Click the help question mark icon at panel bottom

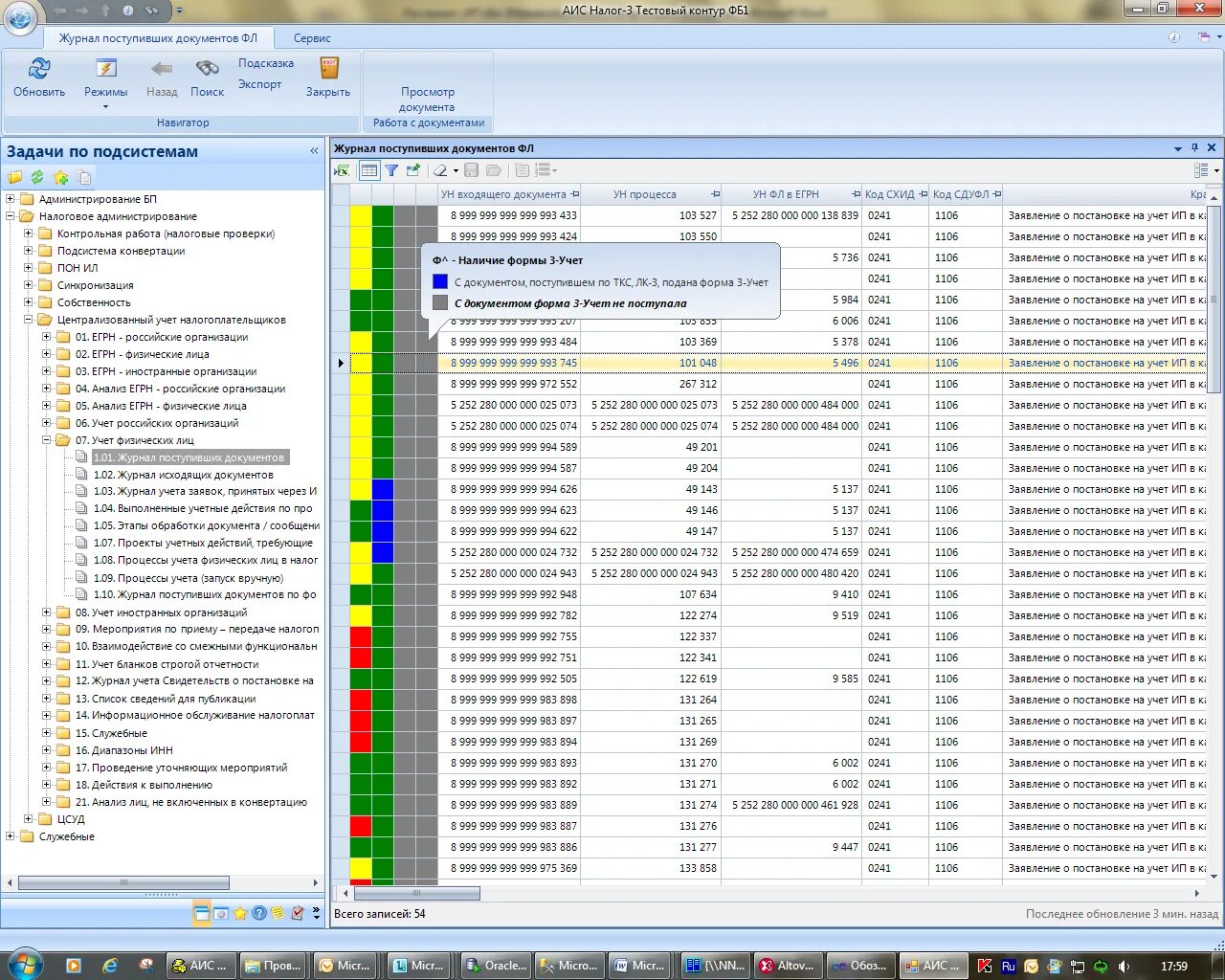259,913
